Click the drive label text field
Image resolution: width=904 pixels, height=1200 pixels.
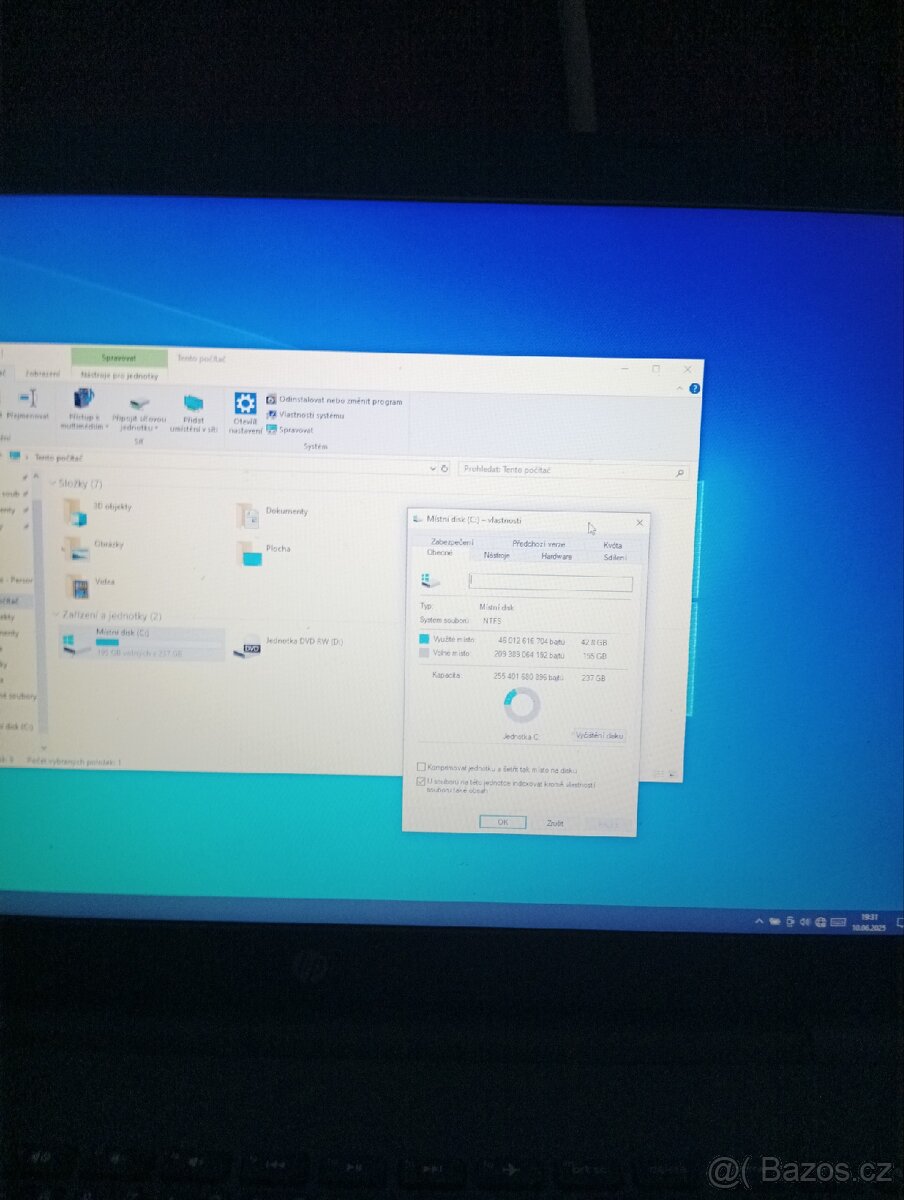click(551, 583)
